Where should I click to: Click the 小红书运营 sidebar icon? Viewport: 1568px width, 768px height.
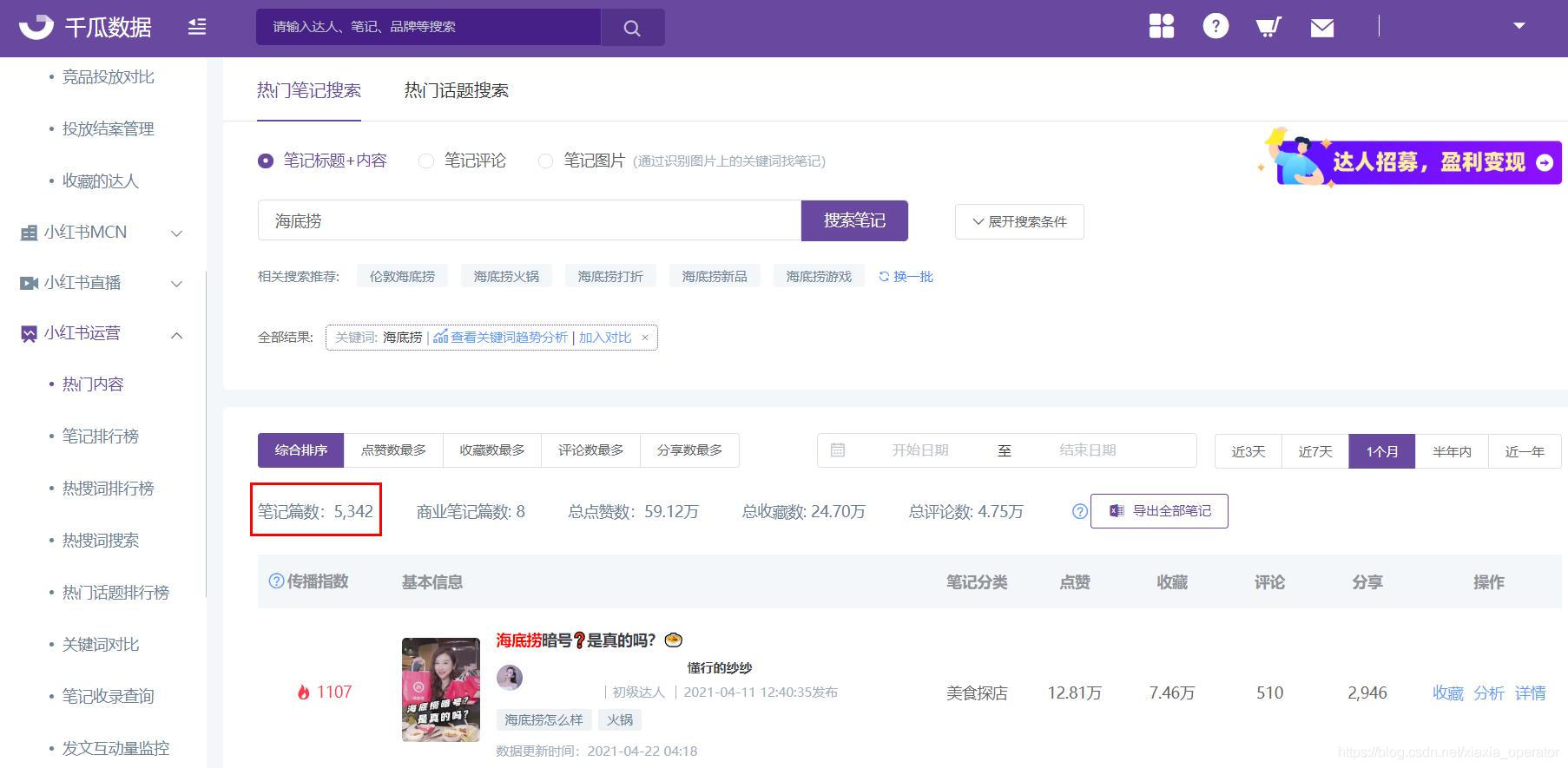point(29,333)
